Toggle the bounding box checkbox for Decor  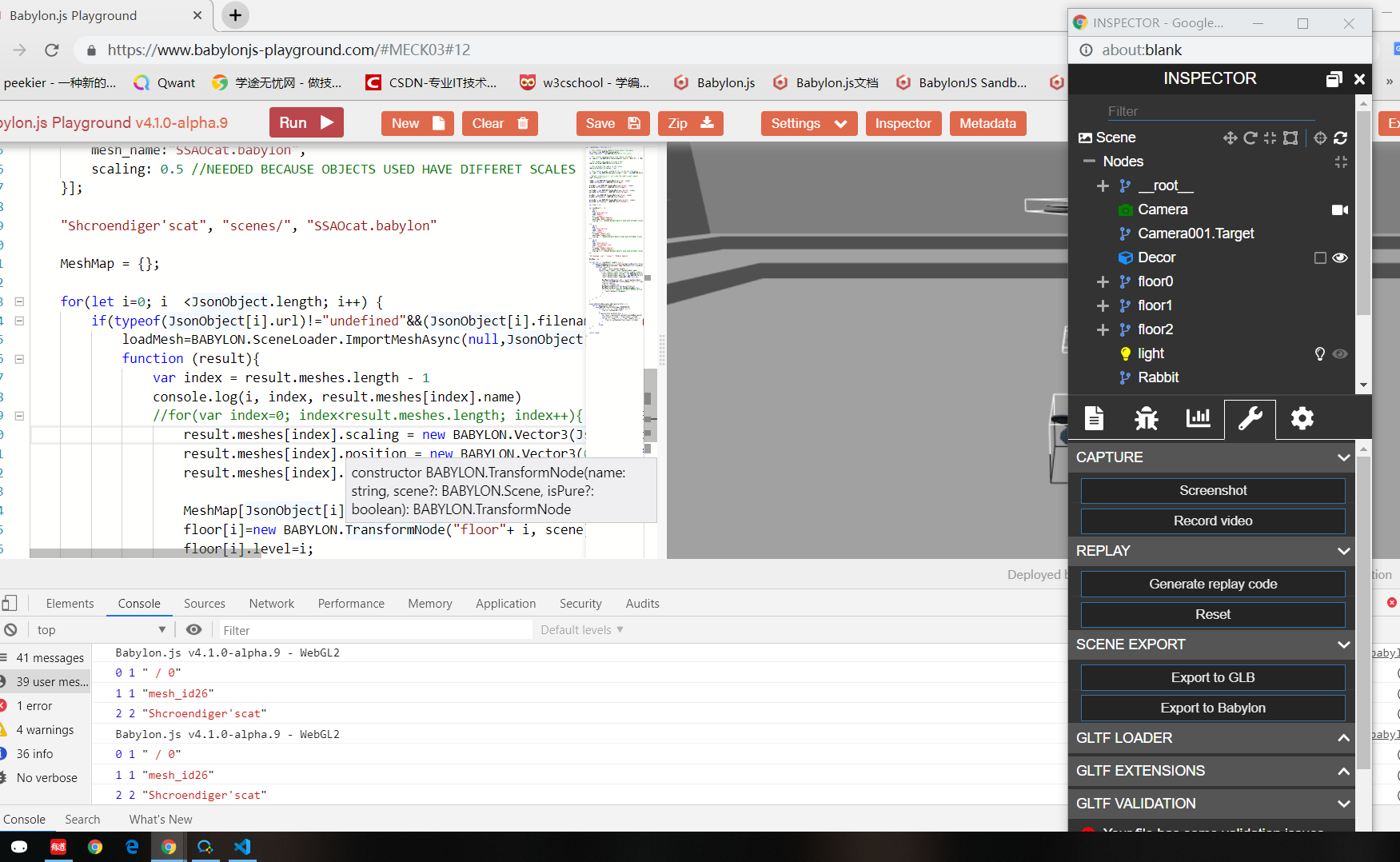pyautogui.click(x=1320, y=257)
